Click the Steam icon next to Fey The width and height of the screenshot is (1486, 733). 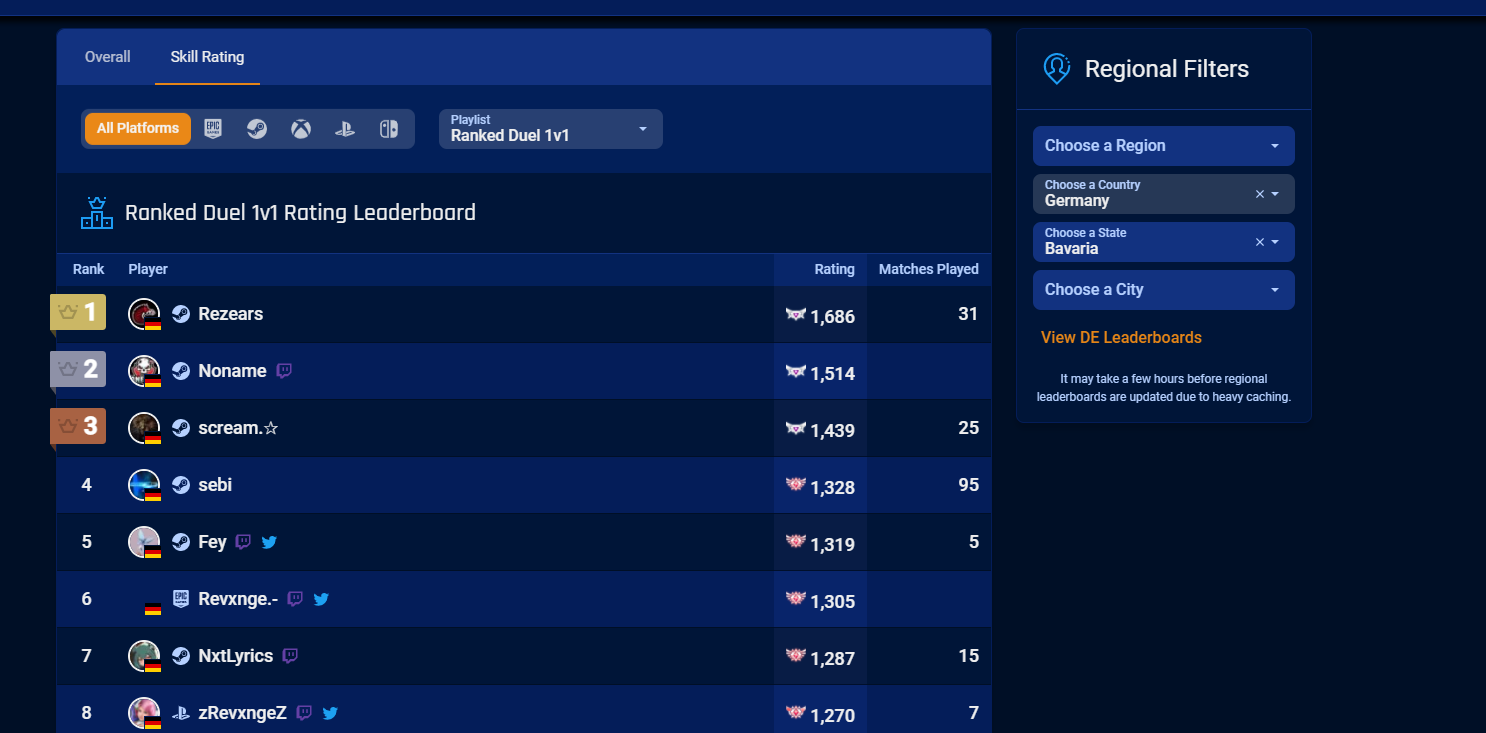click(x=180, y=542)
